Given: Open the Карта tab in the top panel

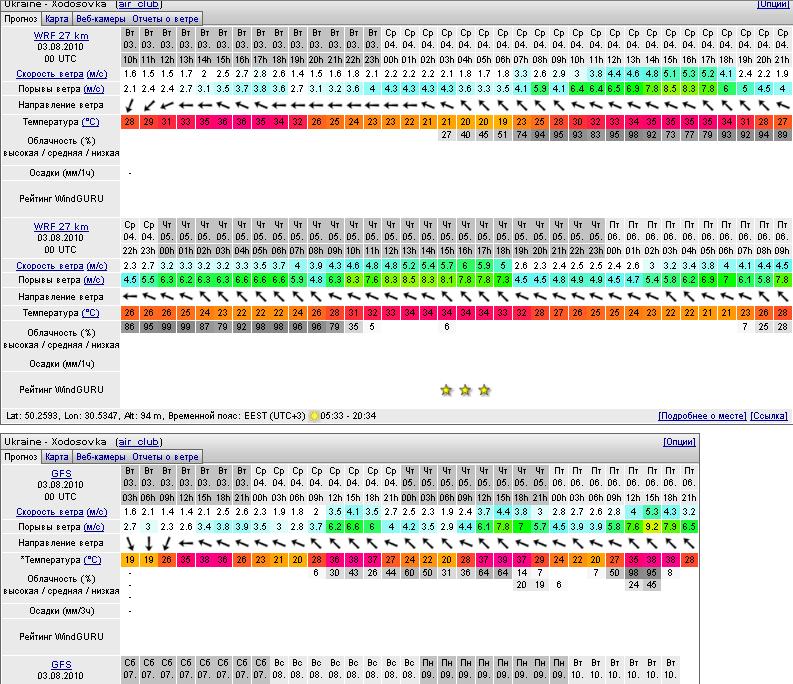Looking at the screenshot, I should click(58, 18).
